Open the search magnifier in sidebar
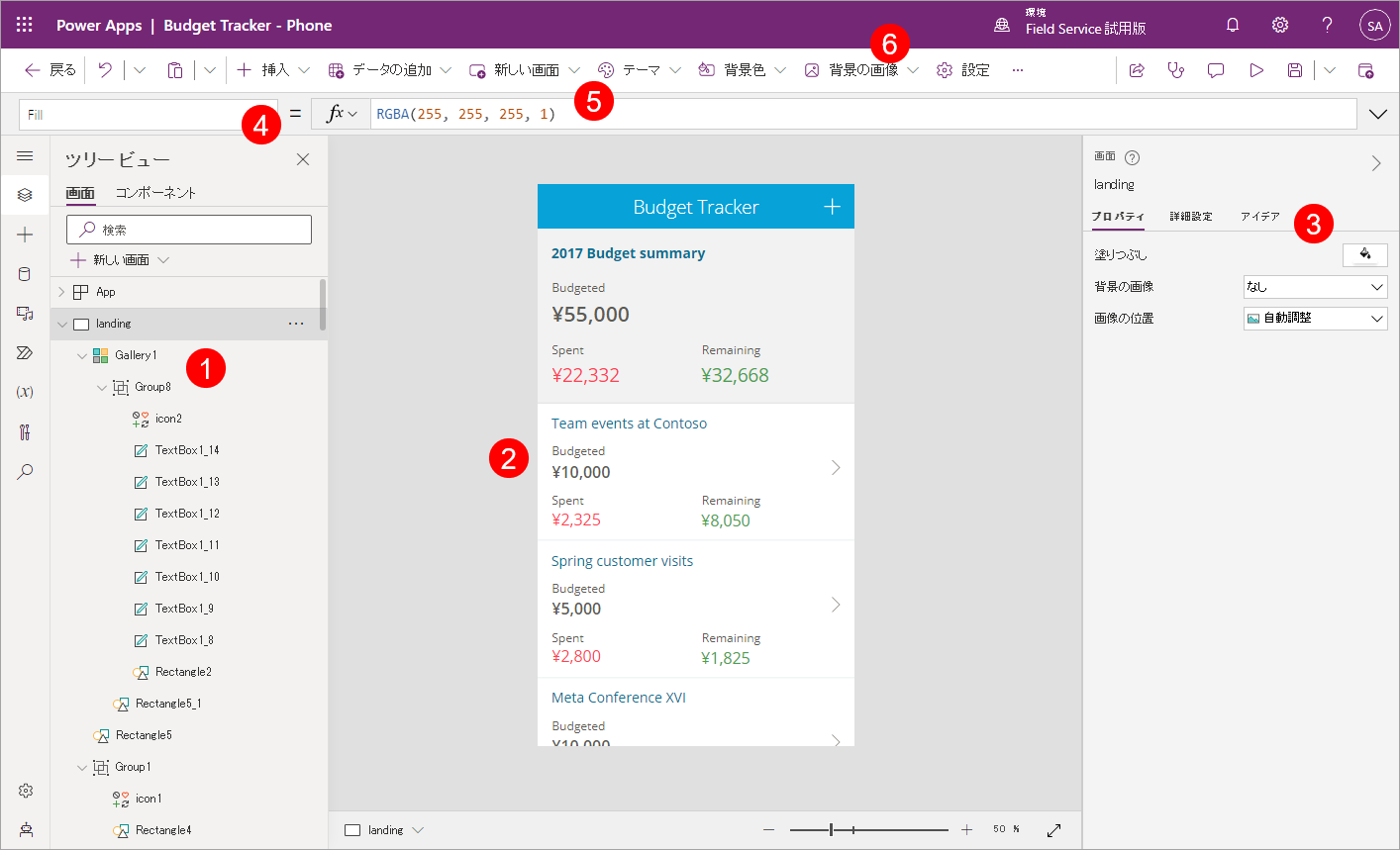The height and width of the screenshot is (850, 1400). tap(25, 471)
